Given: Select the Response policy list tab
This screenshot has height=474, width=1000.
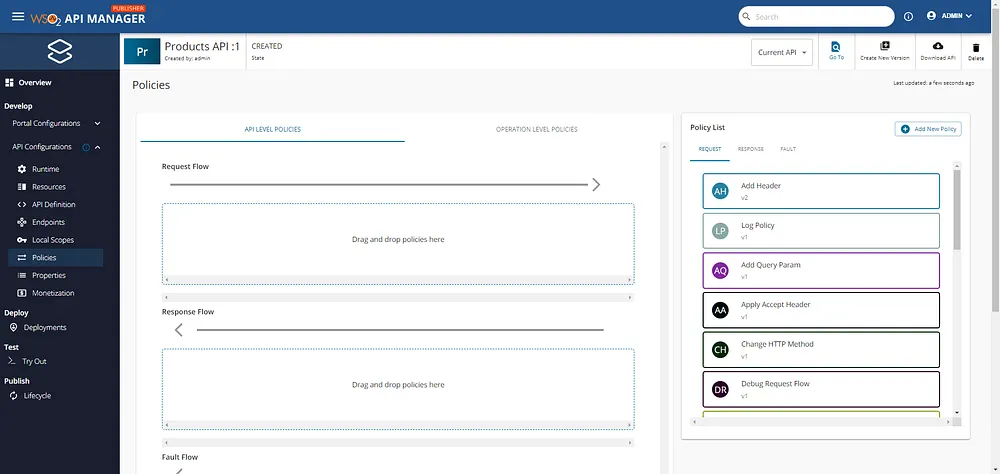Looking at the screenshot, I should point(751,149).
